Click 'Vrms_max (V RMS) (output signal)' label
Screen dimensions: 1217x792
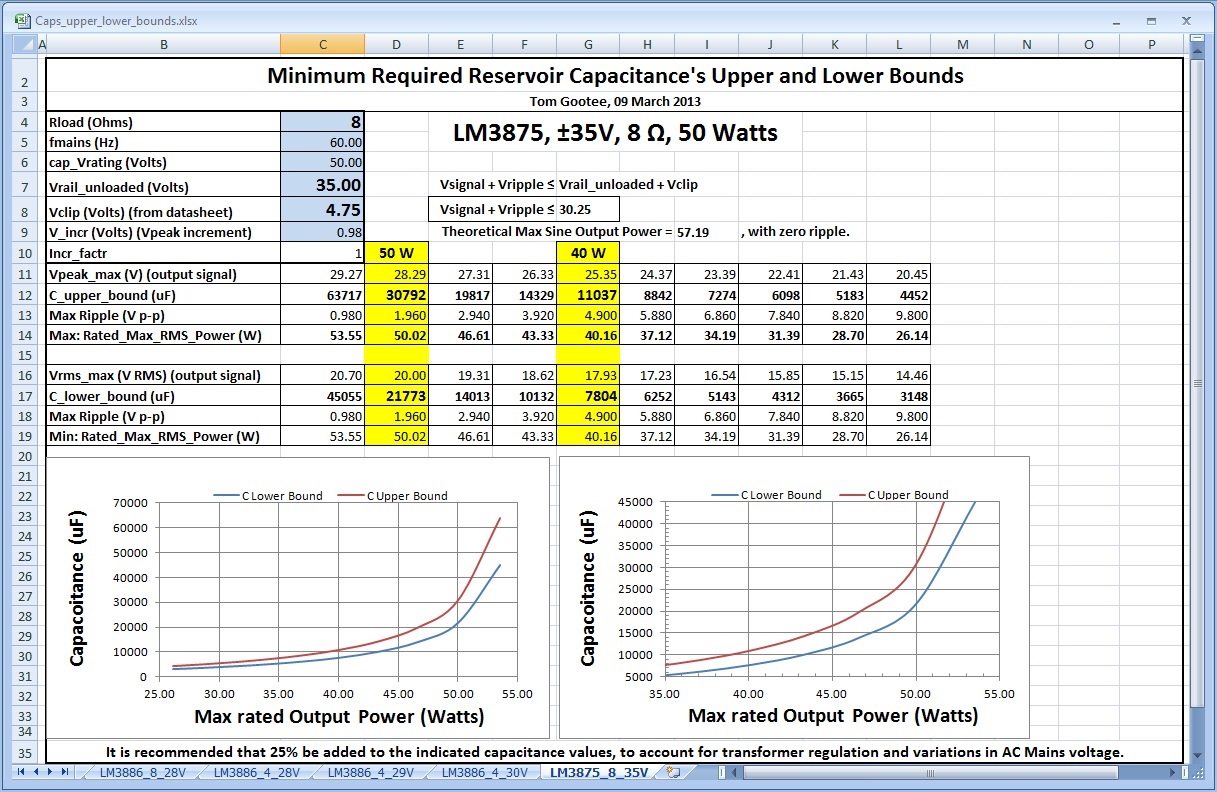click(164, 375)
